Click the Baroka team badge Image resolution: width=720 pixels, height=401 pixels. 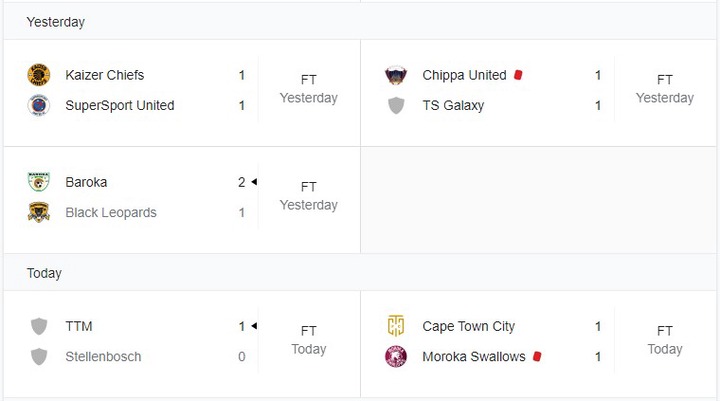[39, 182]
